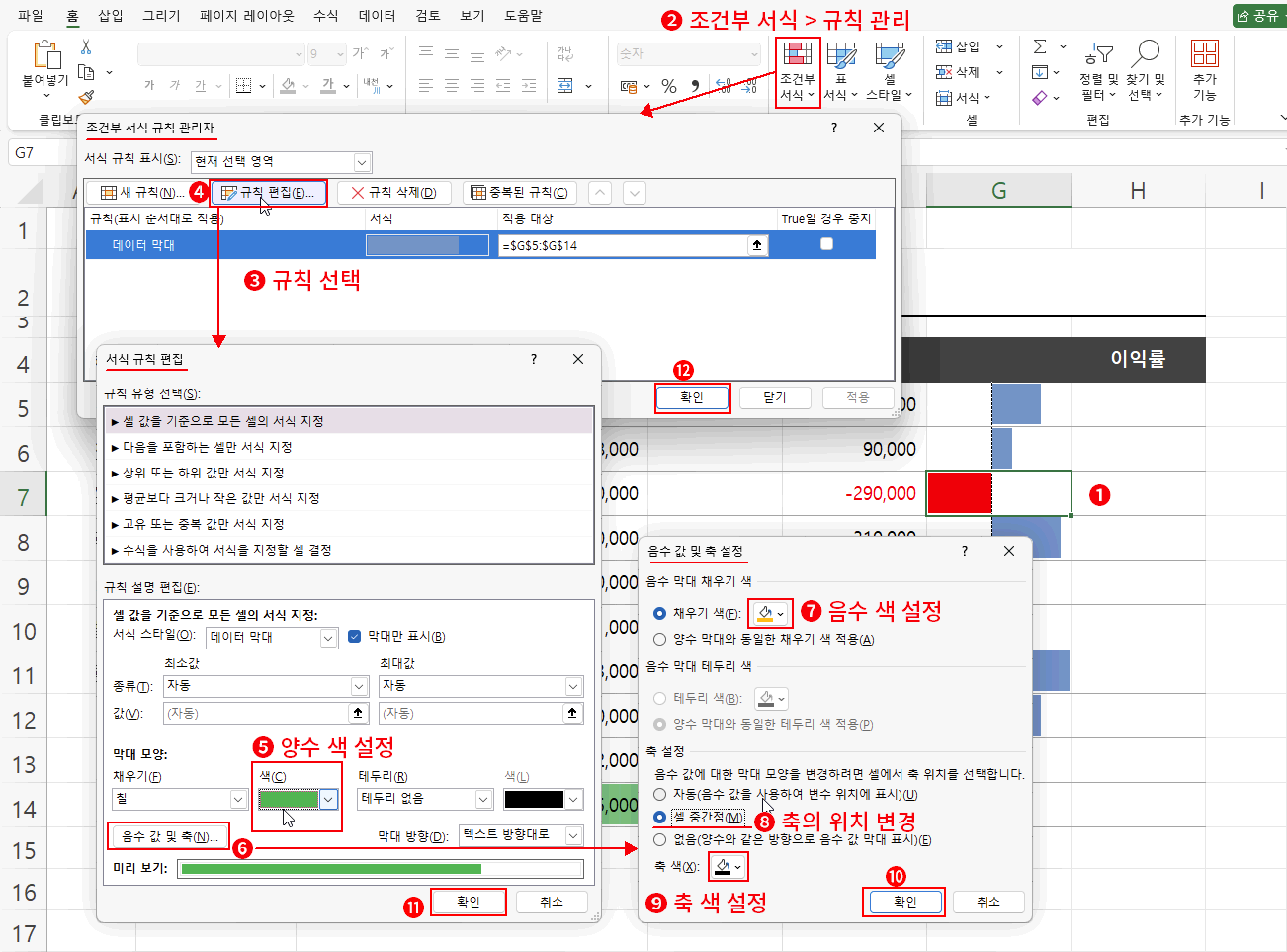The height and width of the screenshot is (952, 1287).
Task: Click the 규칙 삭제 button
Action: (393, 193)
